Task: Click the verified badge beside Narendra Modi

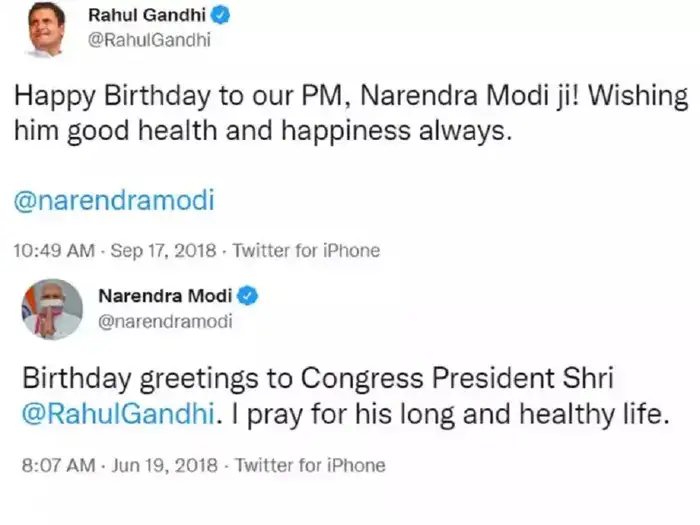Action: 249,296
